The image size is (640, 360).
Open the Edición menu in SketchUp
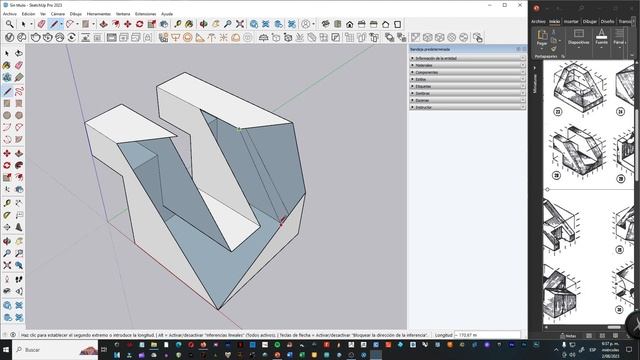point(28,14)
